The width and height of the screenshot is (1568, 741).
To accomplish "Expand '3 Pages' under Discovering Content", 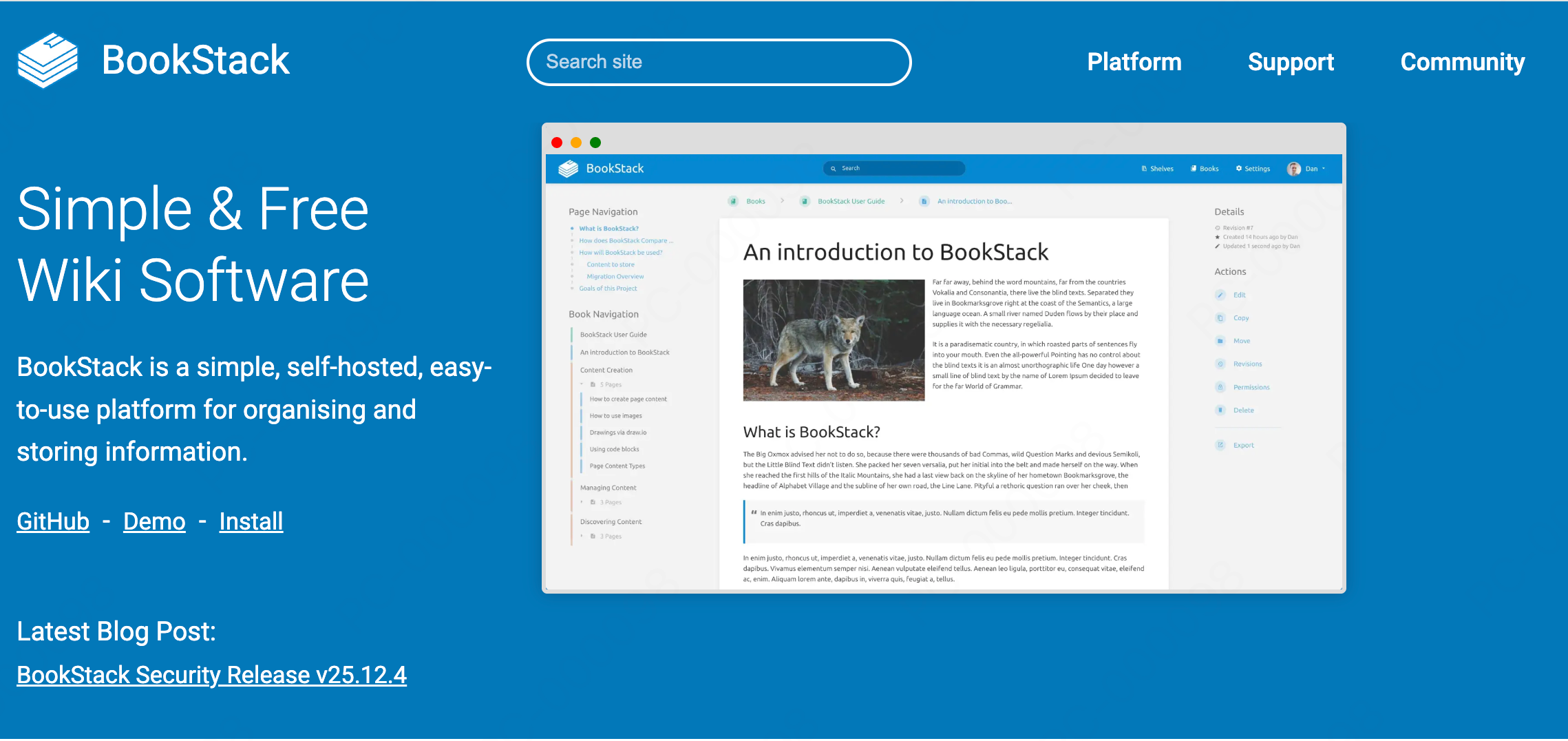I will (x=602, y=536).
